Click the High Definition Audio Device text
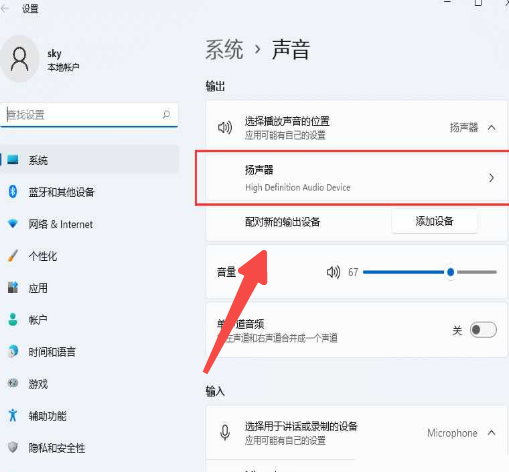Screen dimensions: 509x472 [x=298, y=188]
